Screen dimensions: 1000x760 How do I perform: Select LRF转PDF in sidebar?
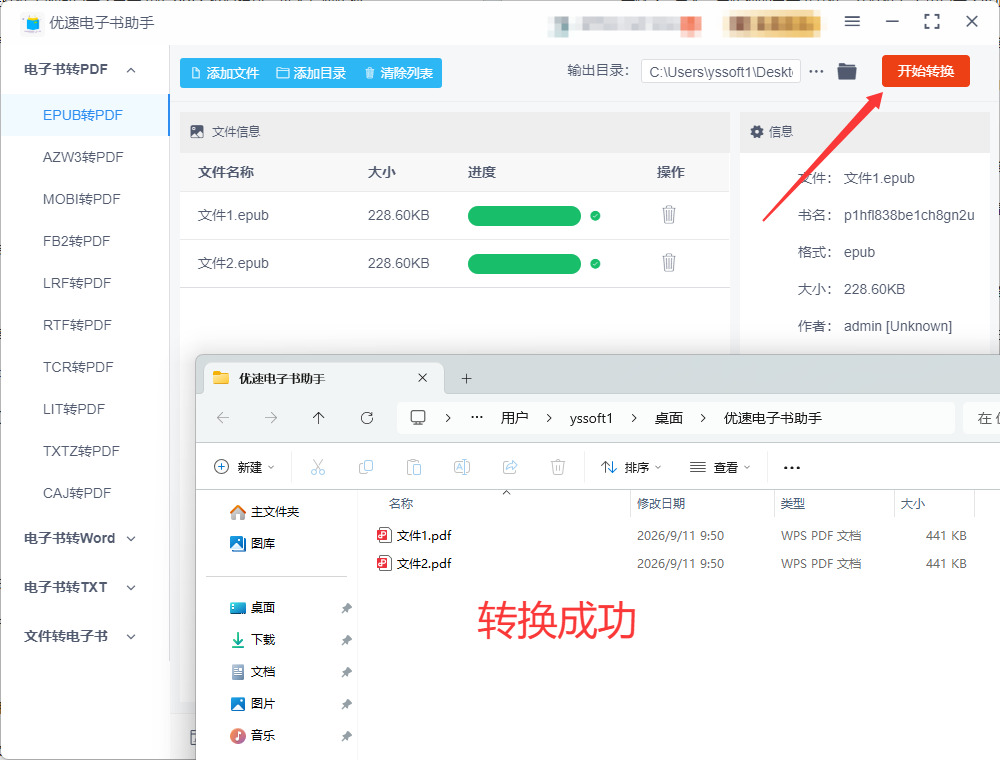(77, 283)
